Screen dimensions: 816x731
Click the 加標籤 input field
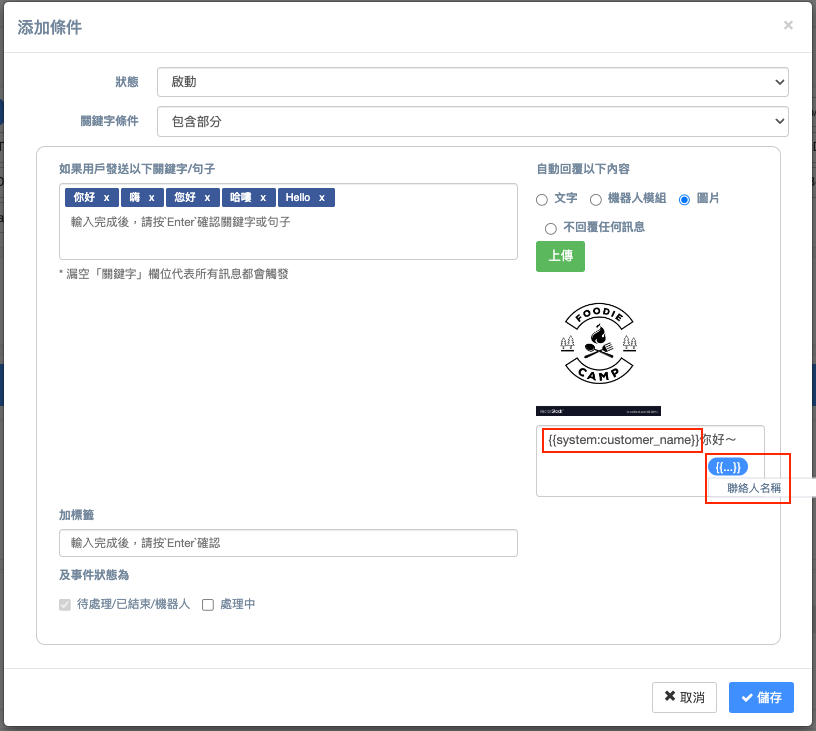(x=288, y=543)
